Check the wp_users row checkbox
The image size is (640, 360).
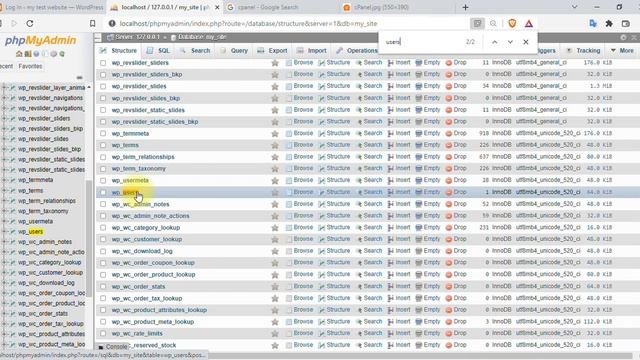coord(103,192)
